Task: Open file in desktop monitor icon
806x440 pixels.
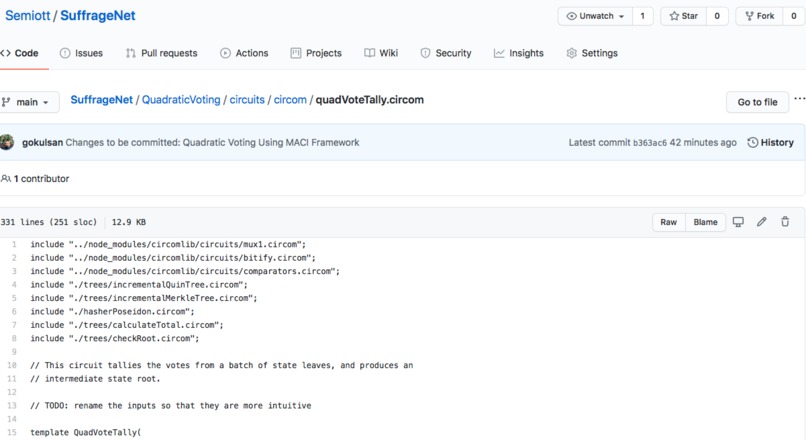Action: tap(738, 222)
